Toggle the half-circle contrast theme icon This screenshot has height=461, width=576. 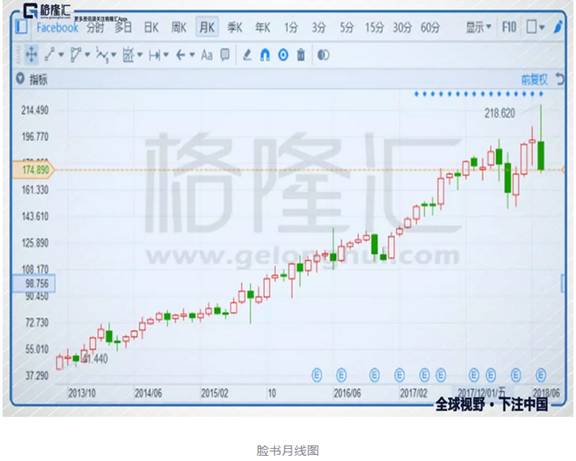point(323,55)
